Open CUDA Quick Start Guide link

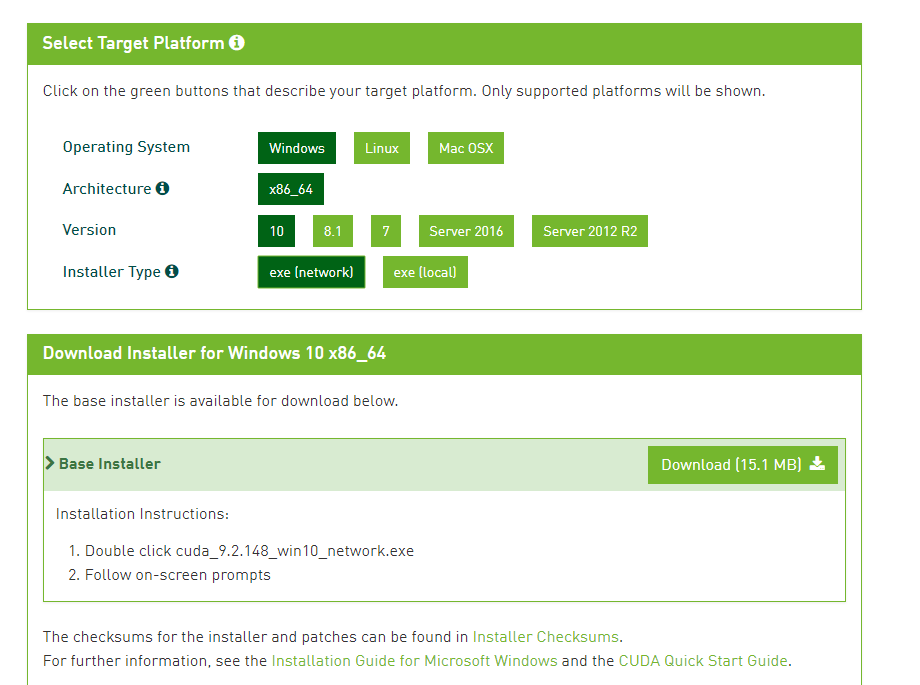pos(703,661)
